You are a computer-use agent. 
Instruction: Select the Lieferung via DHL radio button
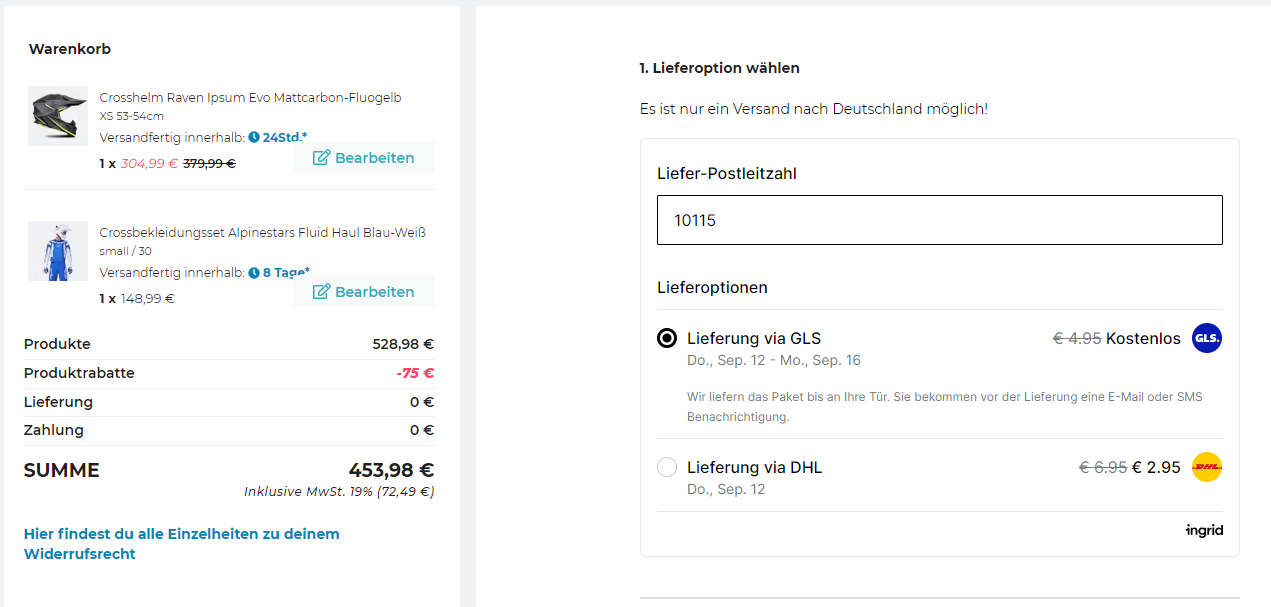[x=667, y=467]
